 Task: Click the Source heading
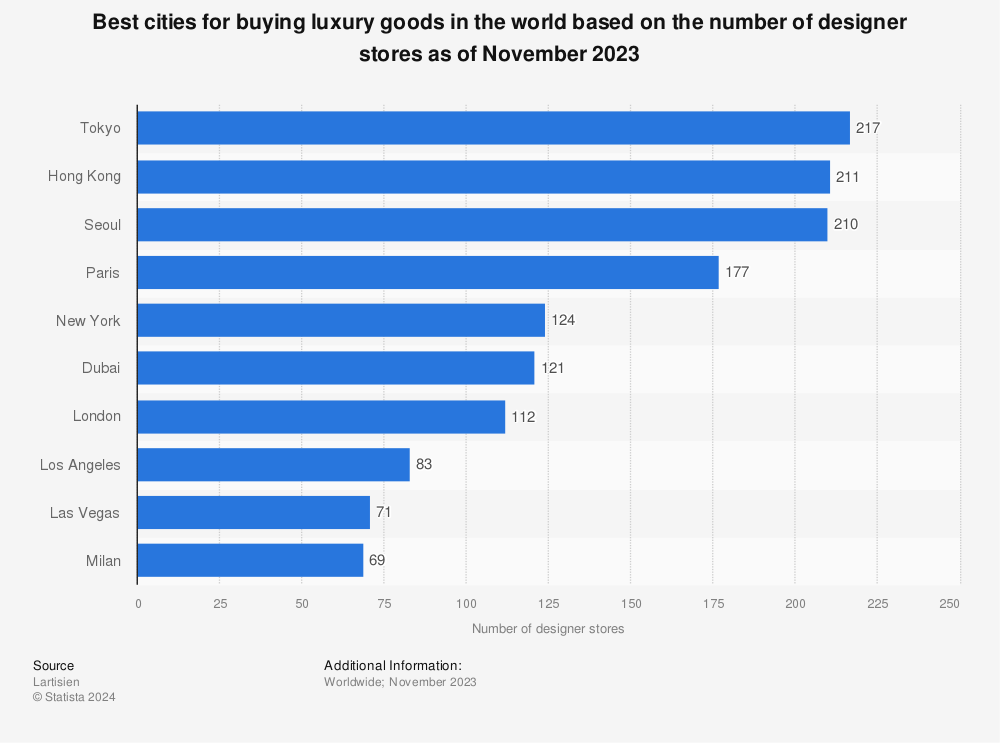coord(53,665)
